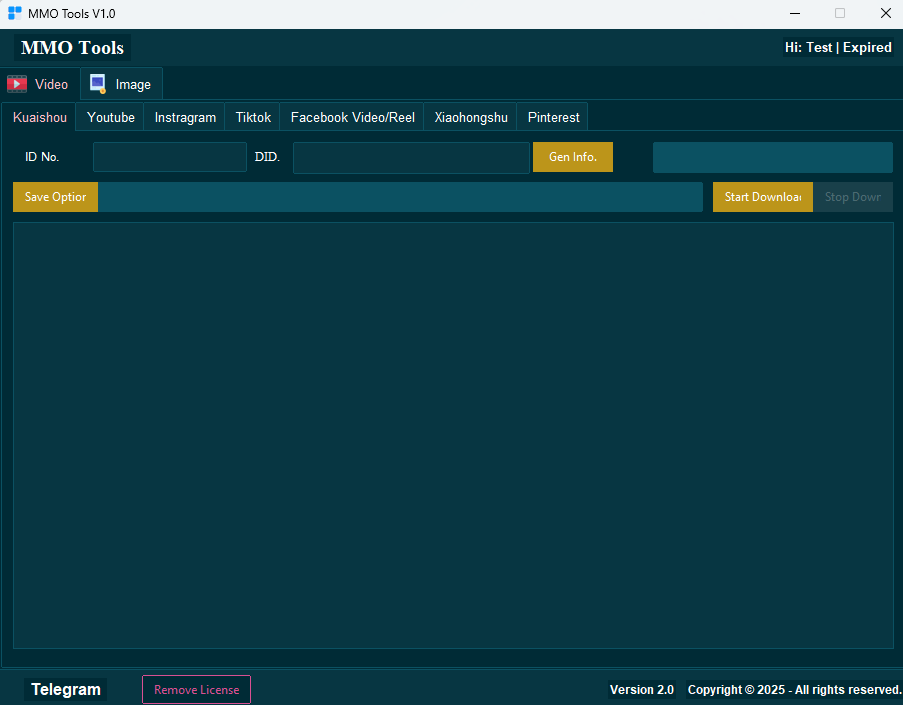This screenshot has width=903, height=705.
Task: Click the DID. label
Action: [267, 157]
